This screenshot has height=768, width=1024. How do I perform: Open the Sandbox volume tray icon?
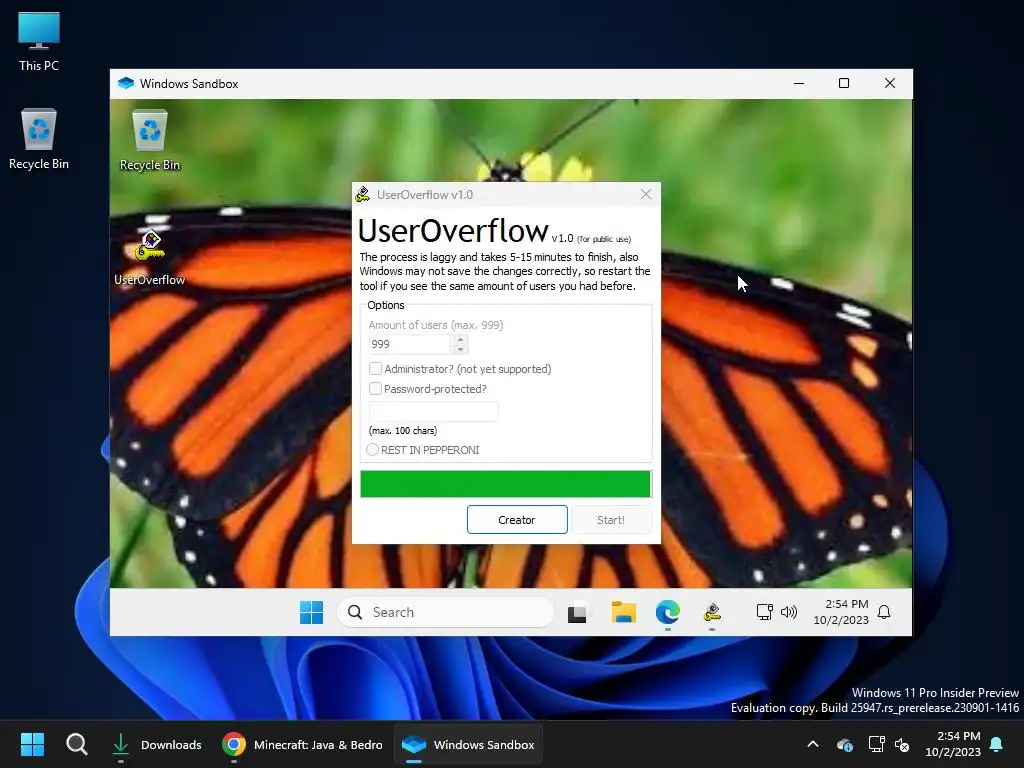tap(789, 612)
